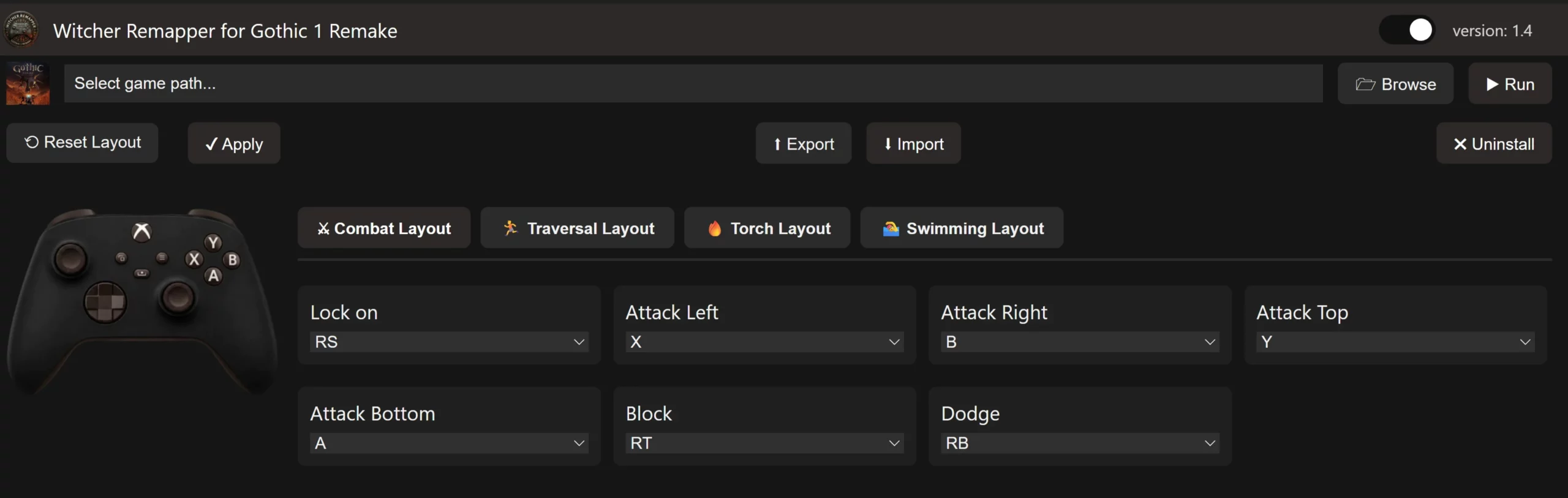Click the Gothic game cover thumbnail
The width and height of the screenshot is (1568, 498).
28,83
